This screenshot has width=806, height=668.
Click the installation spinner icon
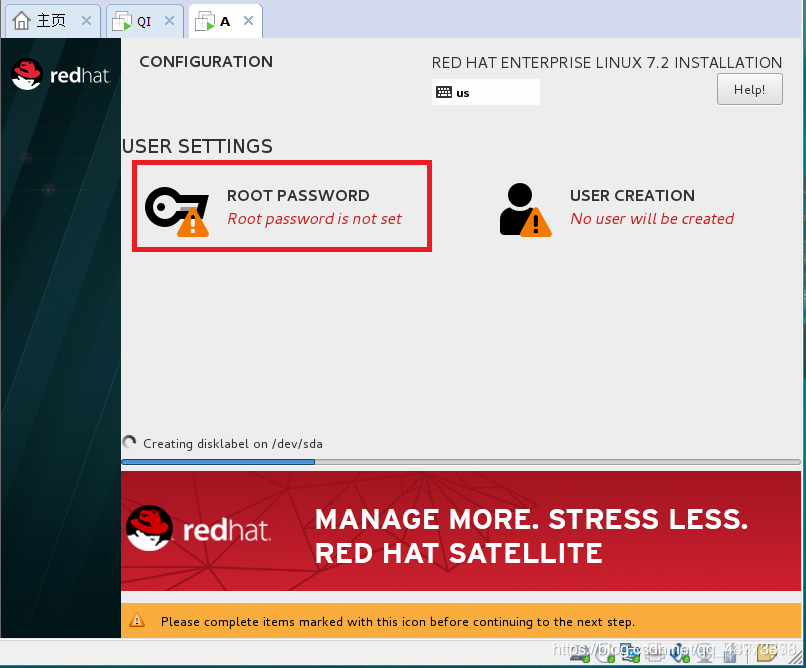[x=130, y=442]
